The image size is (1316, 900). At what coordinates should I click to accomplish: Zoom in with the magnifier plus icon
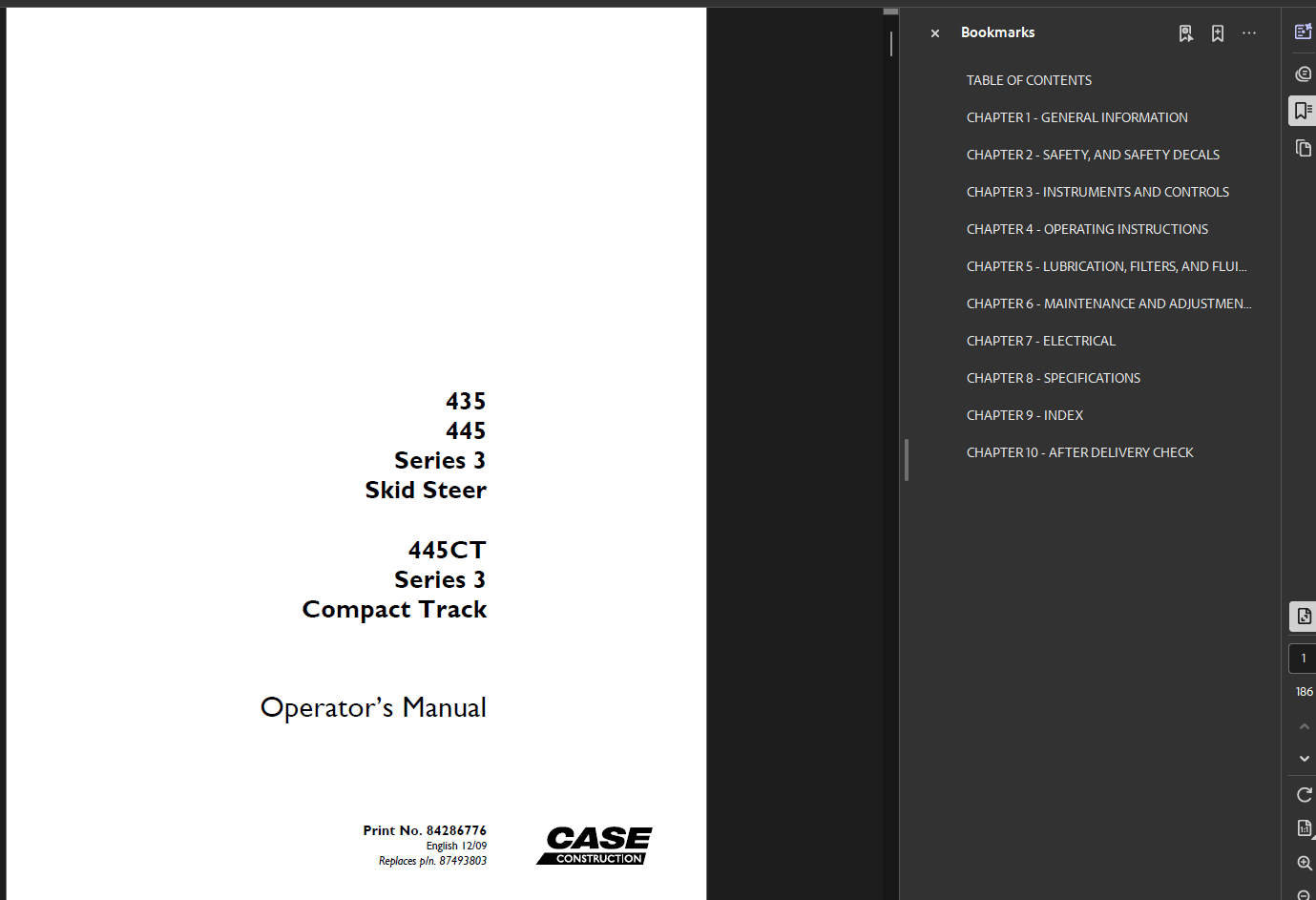[x=1304, y=863]
